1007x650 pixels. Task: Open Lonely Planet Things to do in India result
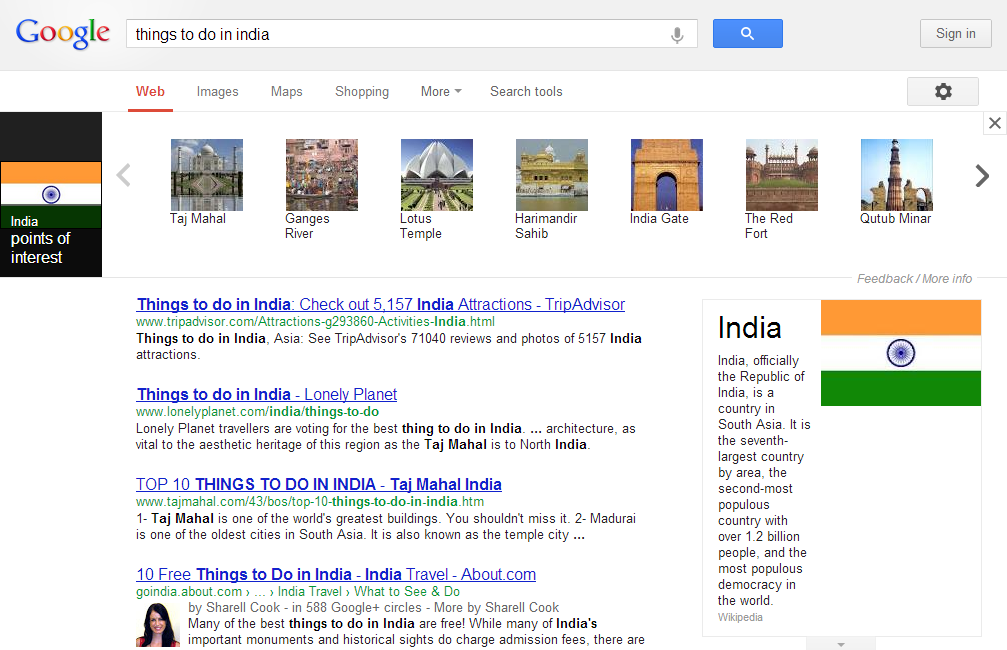pyautogui.click(x=267, y=394)
